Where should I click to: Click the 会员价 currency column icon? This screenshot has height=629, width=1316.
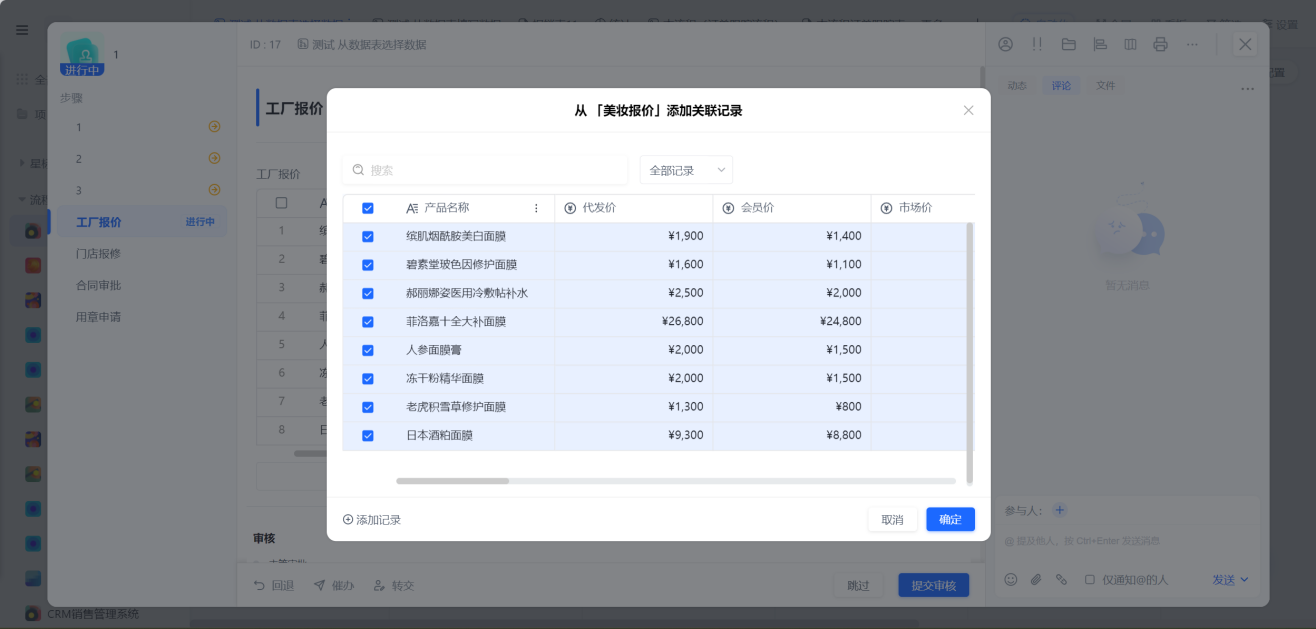(x=728, y=208)
